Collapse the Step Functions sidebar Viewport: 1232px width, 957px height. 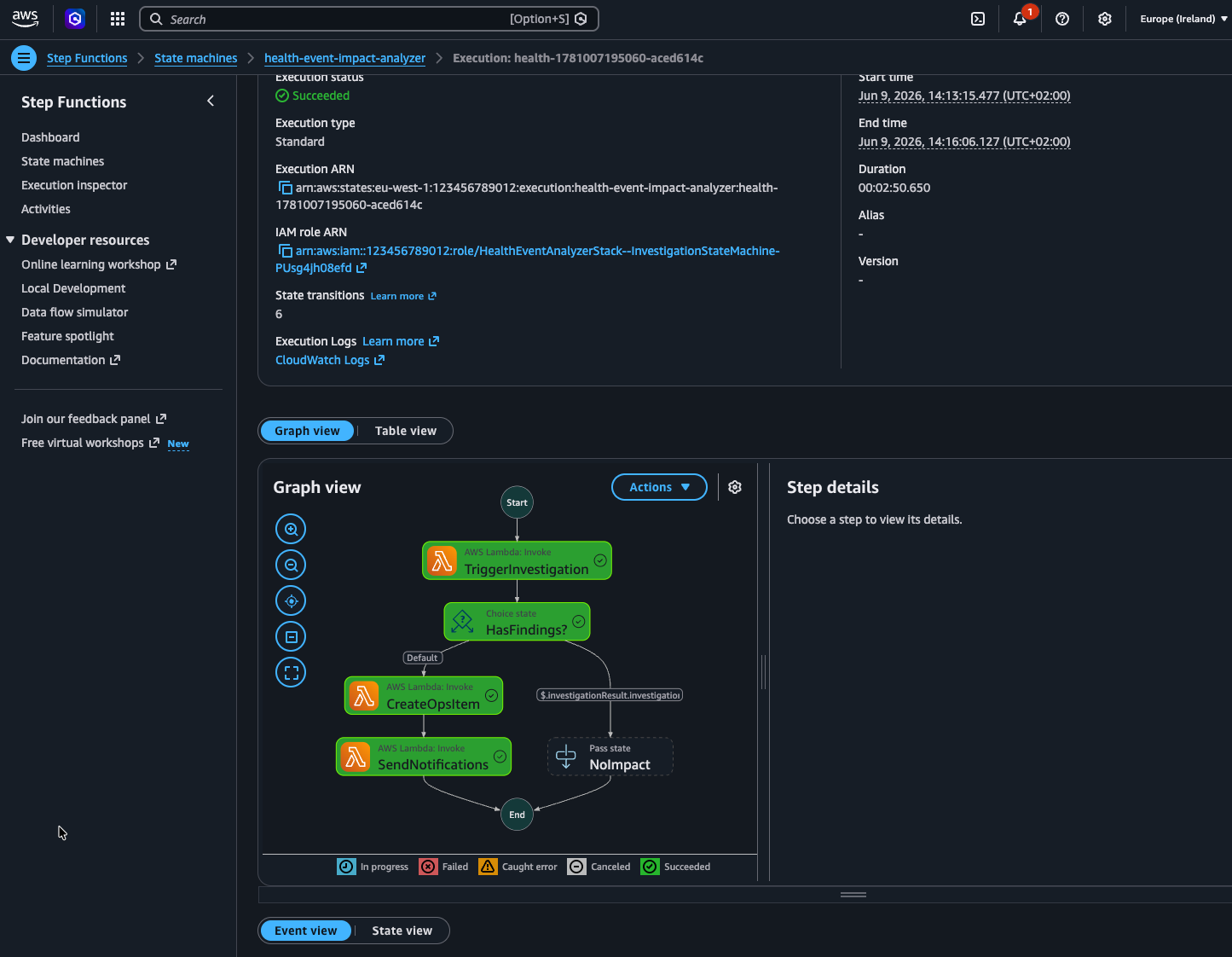(211, 101)
